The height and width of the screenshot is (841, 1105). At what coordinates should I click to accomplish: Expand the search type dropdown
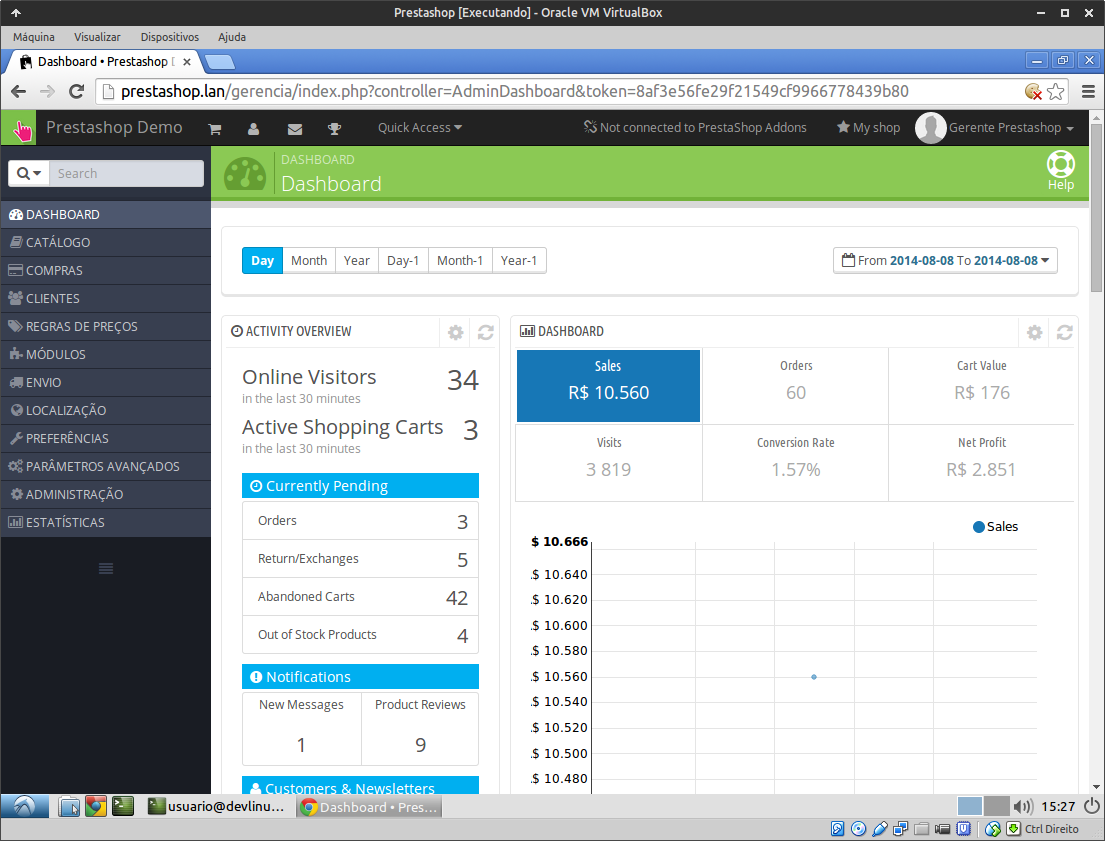point(29,173)
